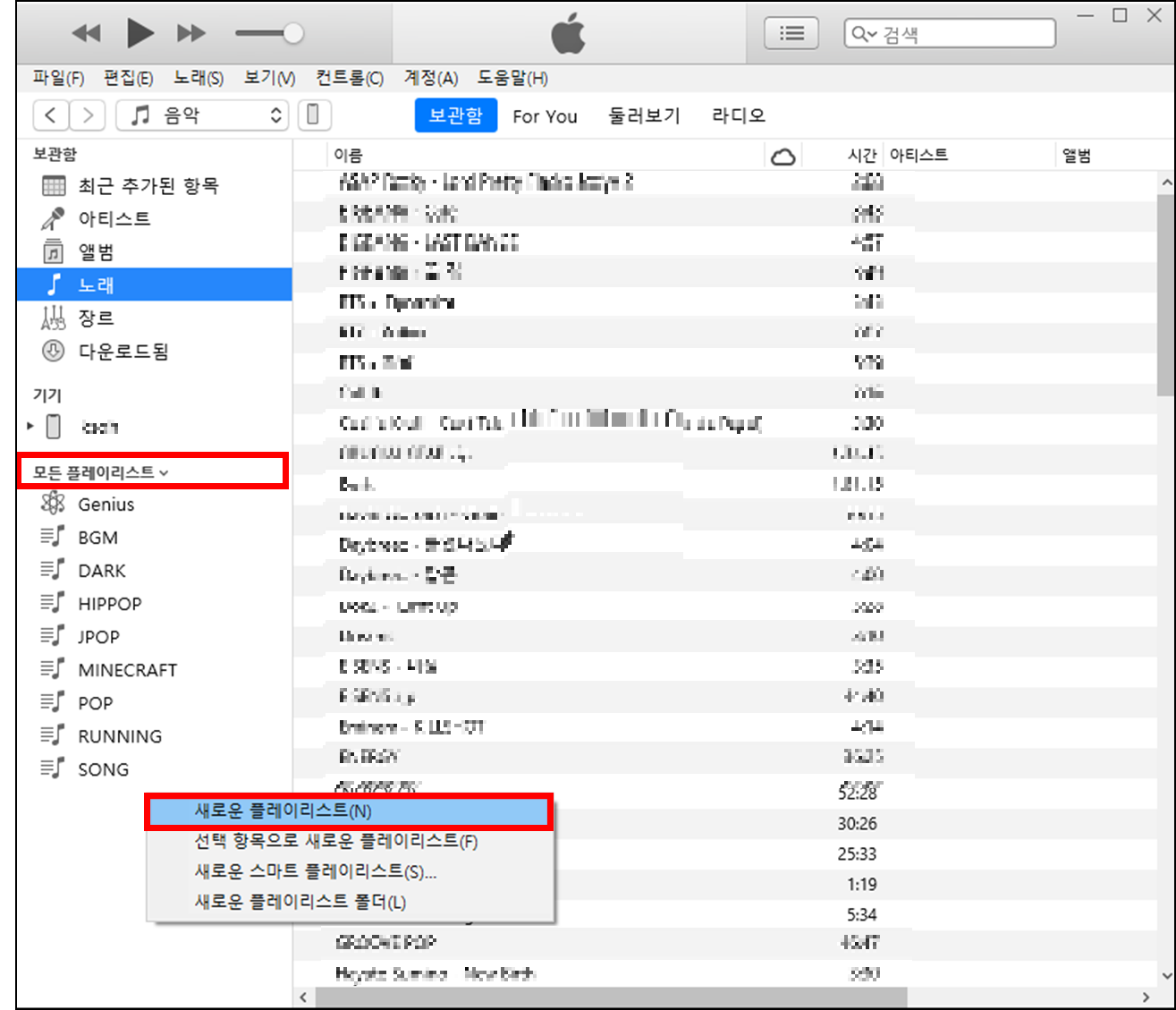Select the song row with time 25:33
This screenshot has width=1176, height=1010.
857,854
